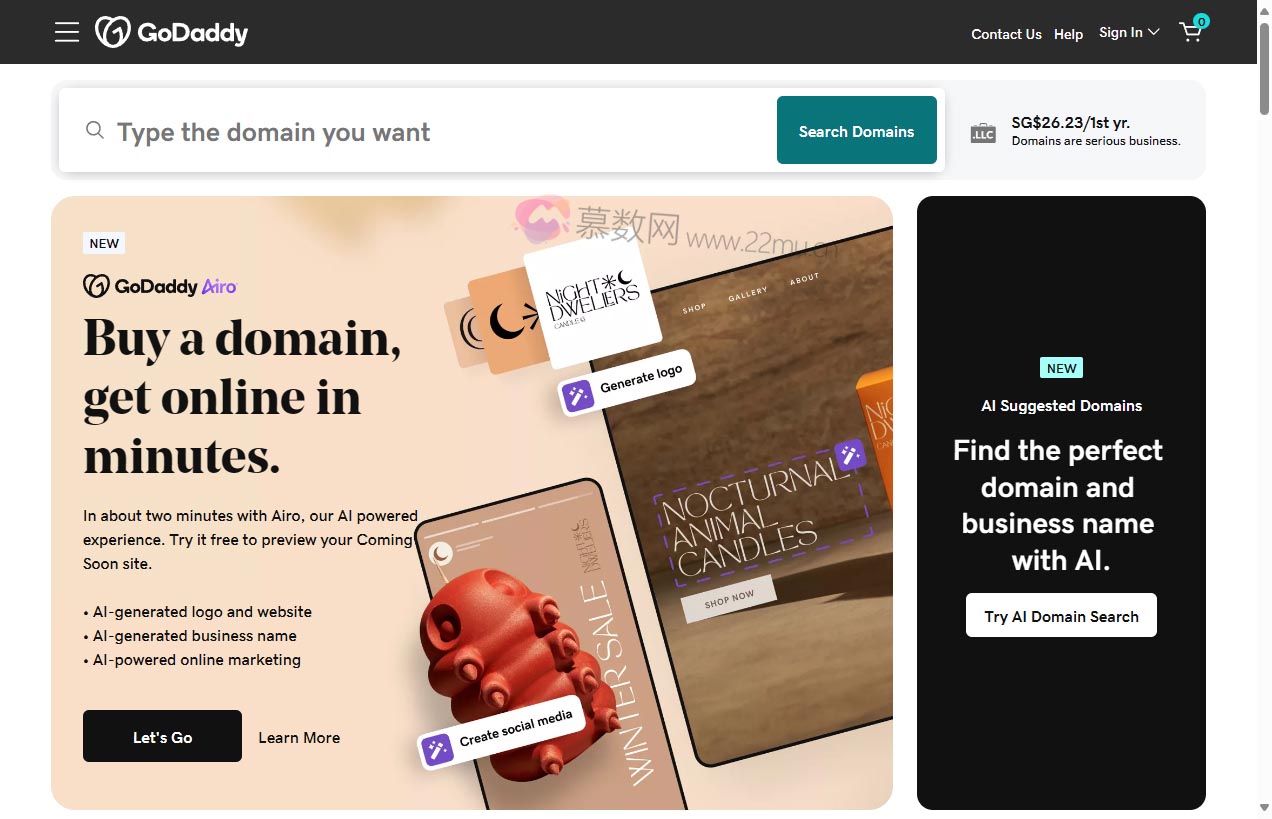
Task: Open the shopping cart icon
Action: (x=1192, y=31)
